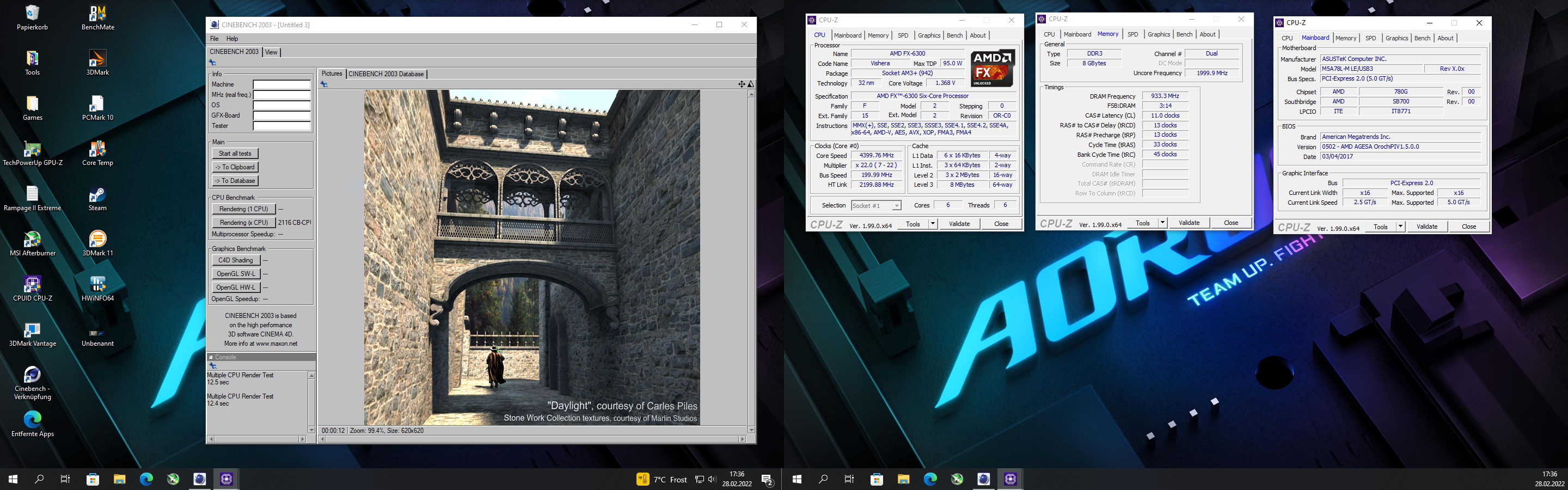
Task: Click the MHz (real freq.) input field
Action: click(282, 95)
